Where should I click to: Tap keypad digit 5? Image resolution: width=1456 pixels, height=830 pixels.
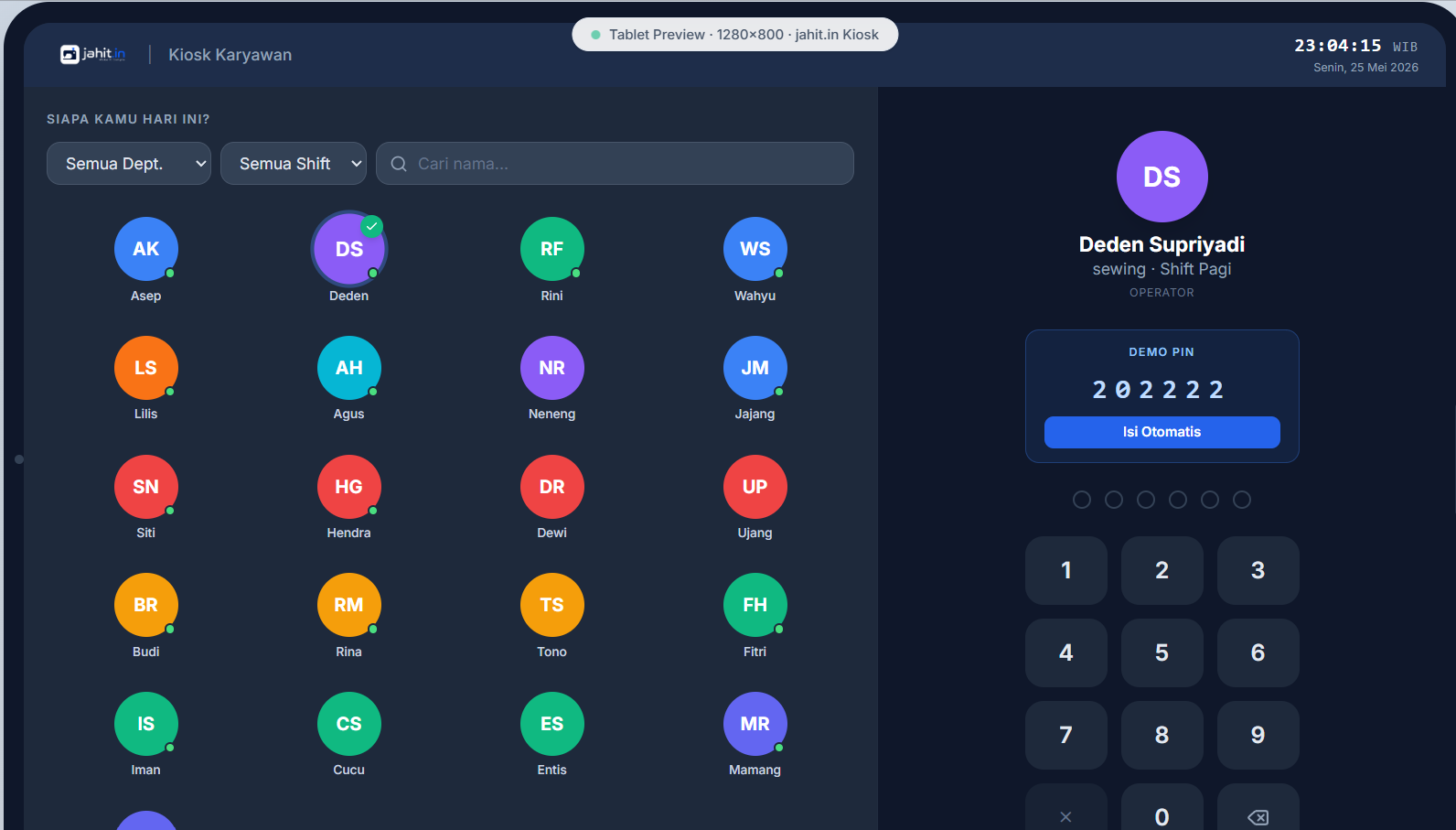[x=1162, y=652]
